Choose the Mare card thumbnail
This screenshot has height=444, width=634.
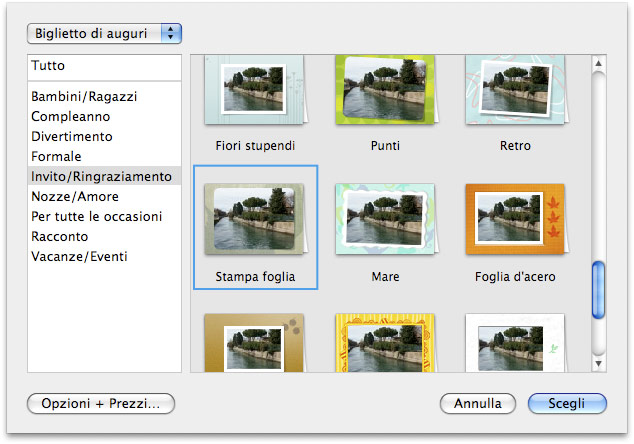click(386, 220)
